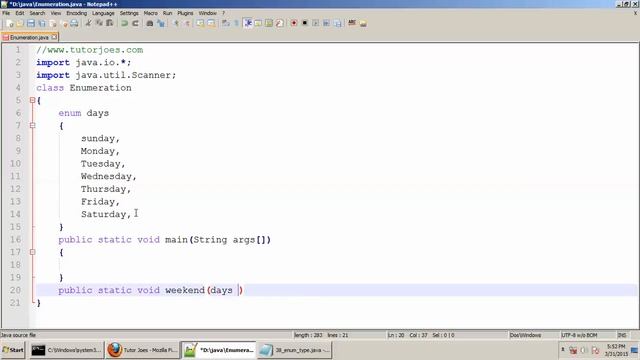
Task: Undo the last edit with the Undo icon
Action: (x=124, y=23)
